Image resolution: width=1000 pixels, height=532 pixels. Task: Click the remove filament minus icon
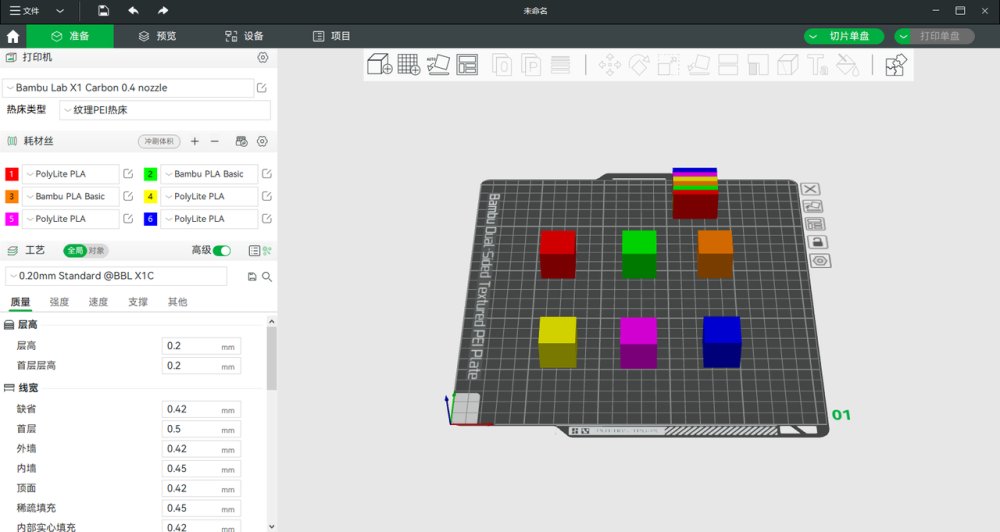(x=214, y=141)
